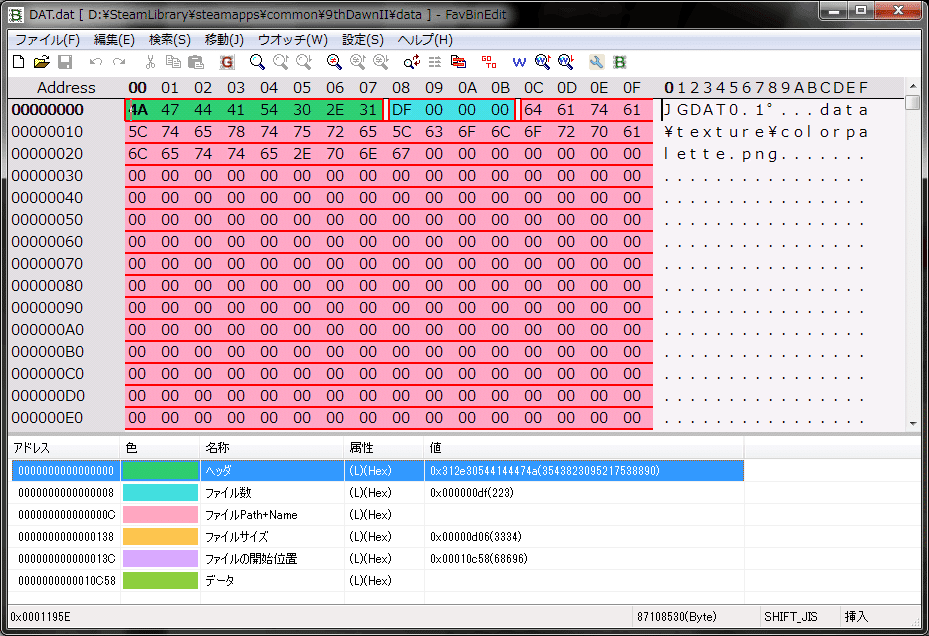Screen dimensions: 929x636
Task: Click the アドレス column header
Action: click(x=65, y=448)
